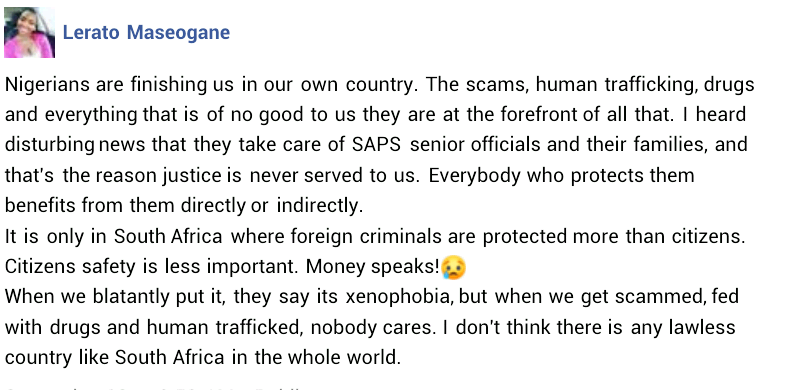
Task: Click the phrase 'Money speaks!' in the post
Action: click(373, 267)
